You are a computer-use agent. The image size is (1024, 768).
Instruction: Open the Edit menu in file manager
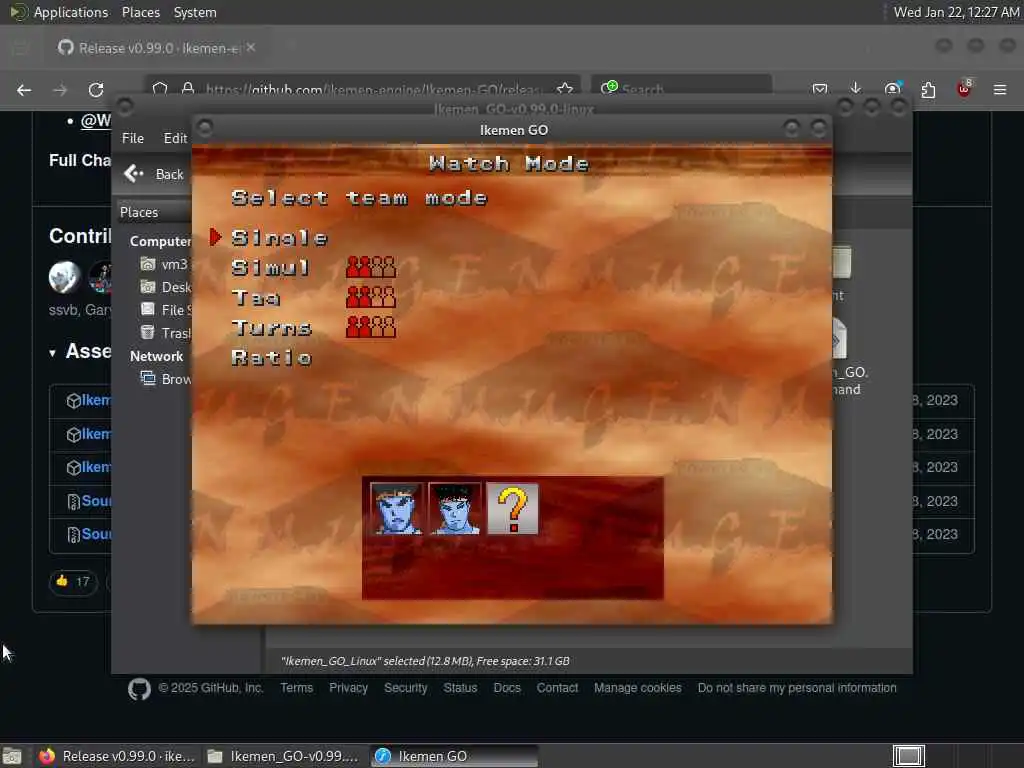[175, 138]
